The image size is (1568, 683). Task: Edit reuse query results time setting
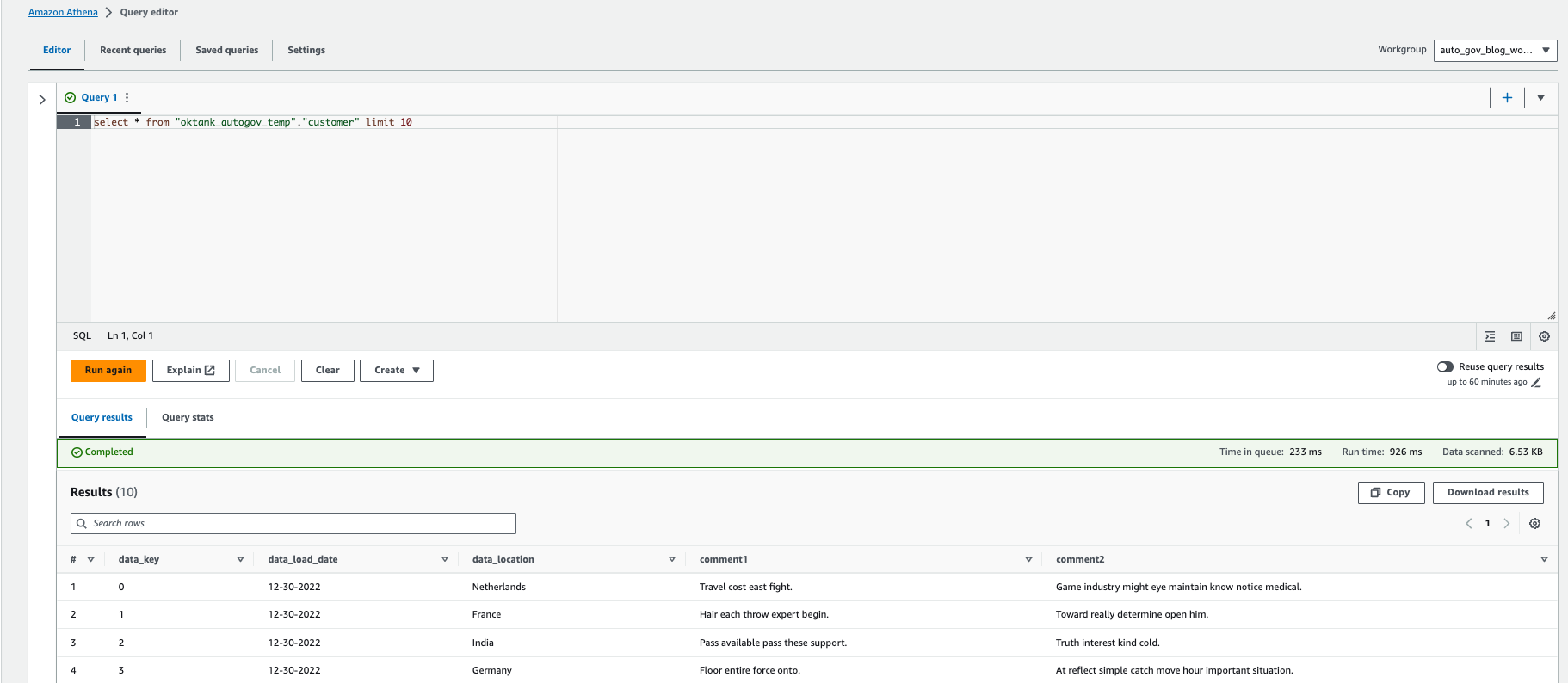click(1536, 383)
